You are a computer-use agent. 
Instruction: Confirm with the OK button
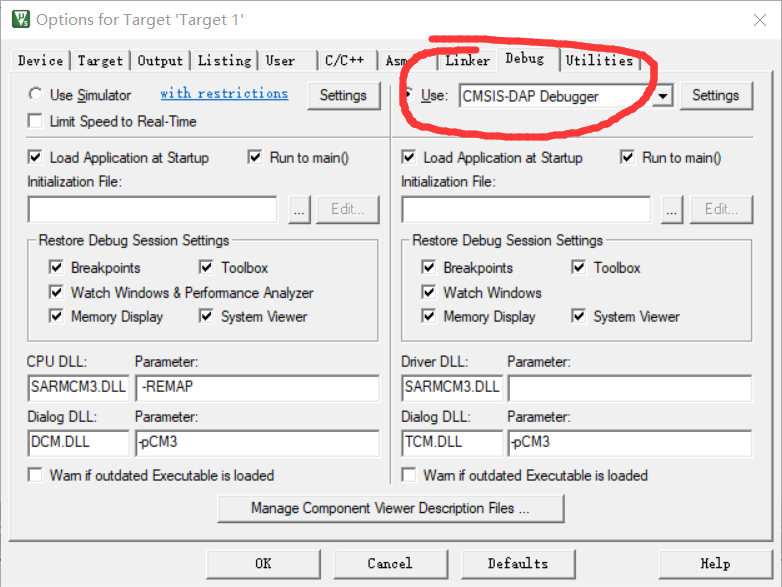[263, 564]
